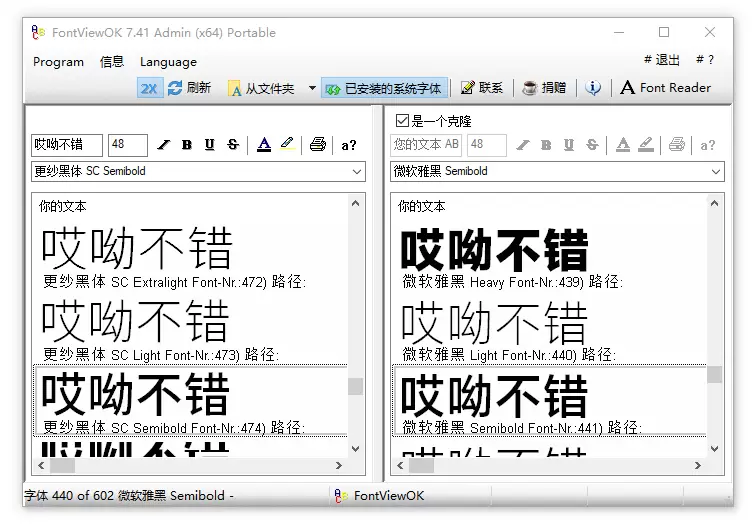The height and width of the screenshot is (526, 753).
Task: Click the FontViewOK title bar app icon
Action: [x=37, y=33]
